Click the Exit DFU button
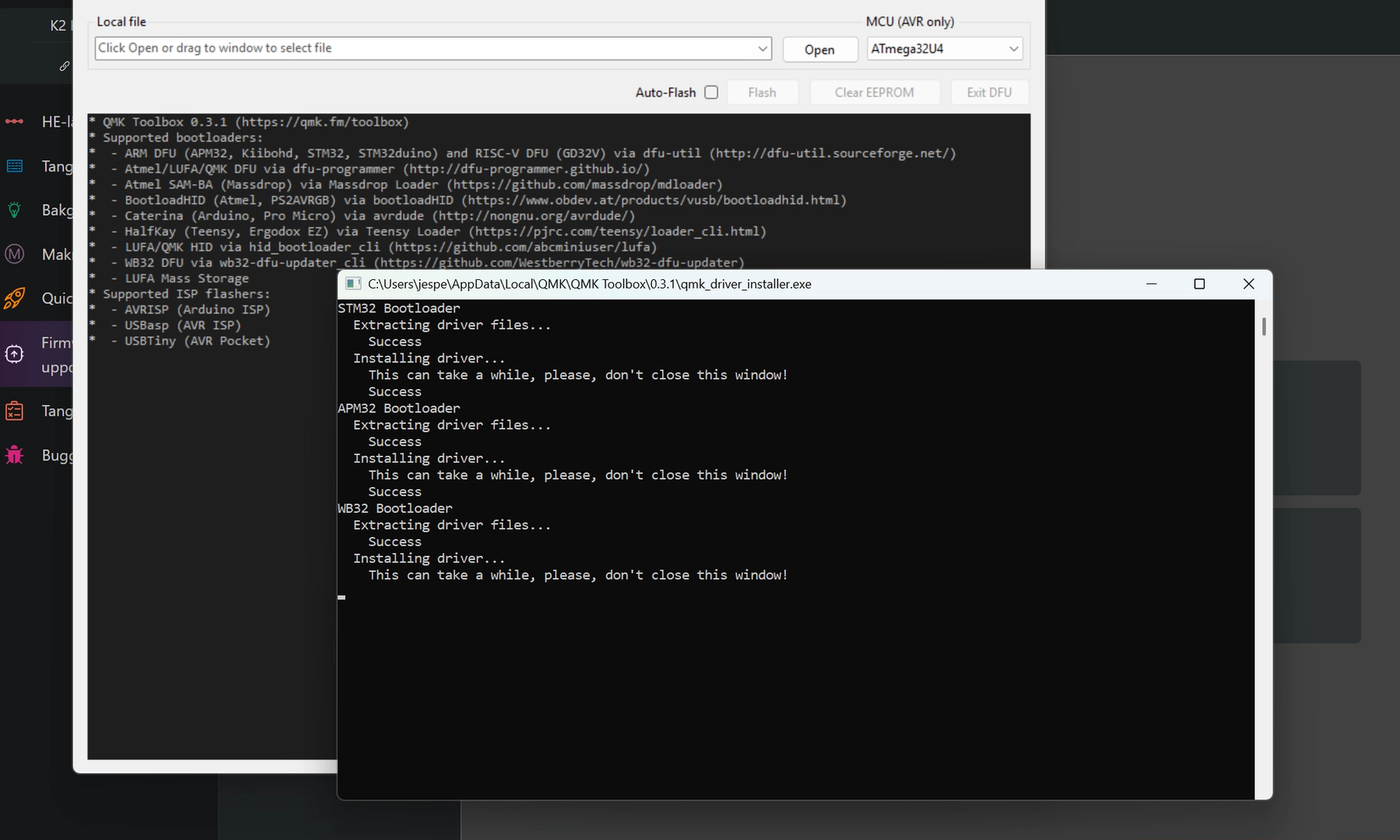1400x840 pixels. click(989, 92)
